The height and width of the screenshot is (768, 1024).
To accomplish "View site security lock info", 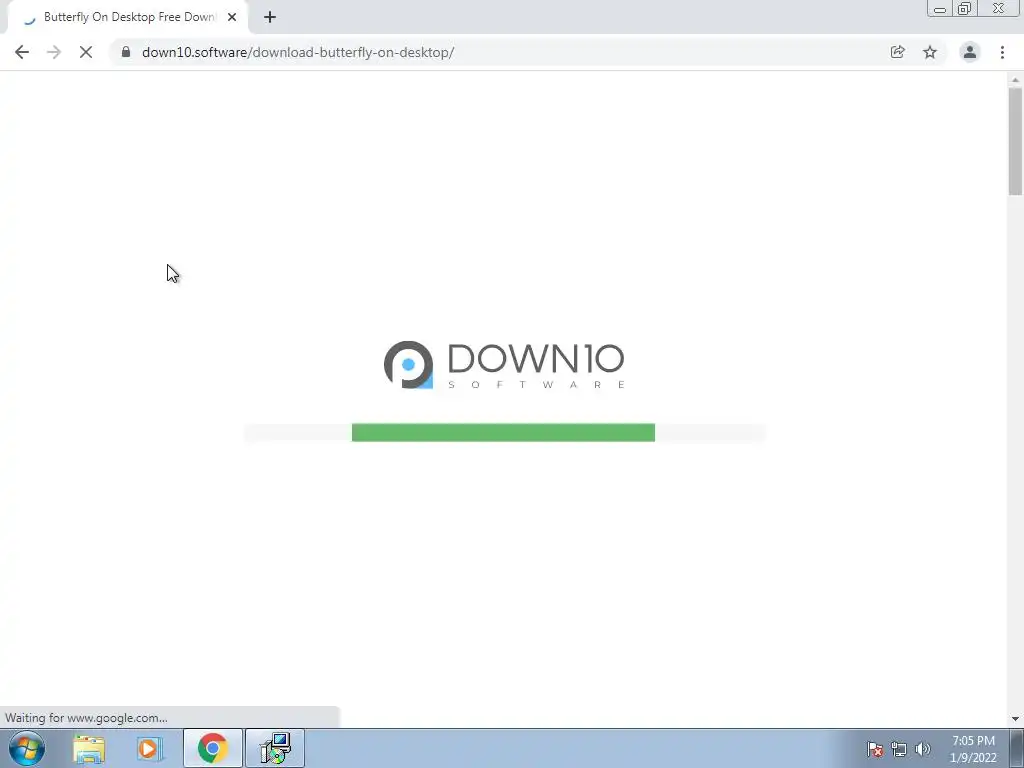I will click(x=126, y=52).
